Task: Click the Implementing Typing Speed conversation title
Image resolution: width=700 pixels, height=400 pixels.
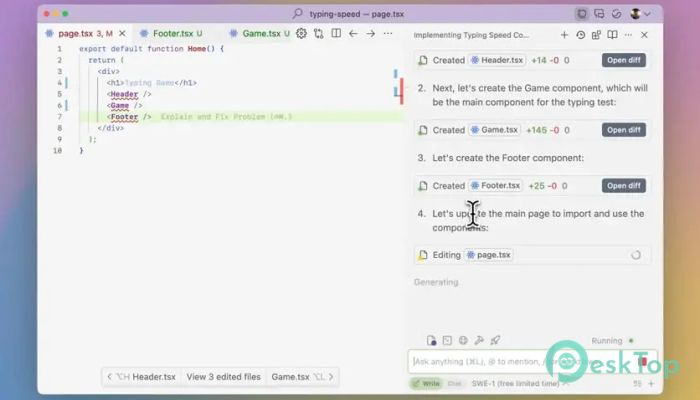Action: [471, 35]
